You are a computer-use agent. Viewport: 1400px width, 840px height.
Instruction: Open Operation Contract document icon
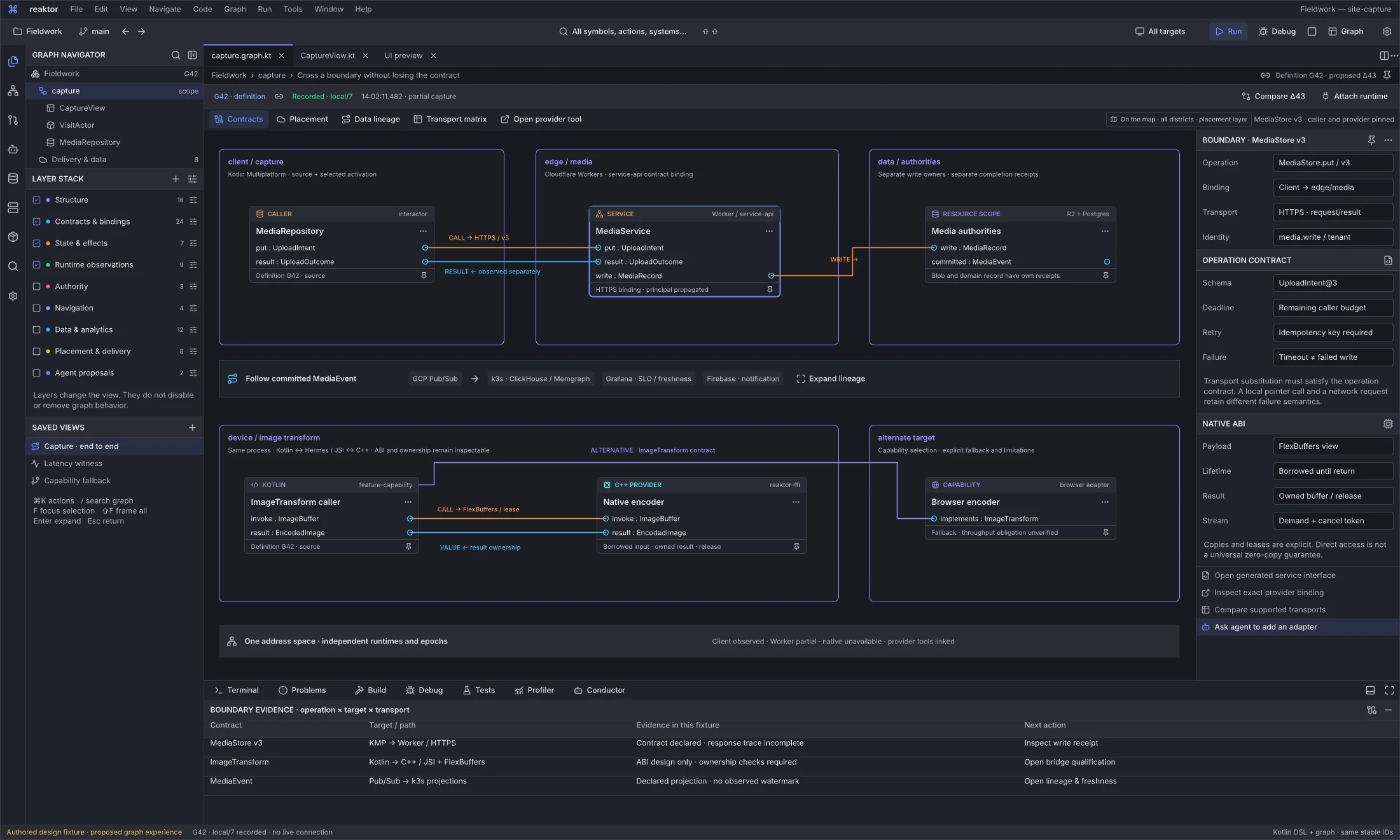pyautogui.click(x=1388, y=261)
